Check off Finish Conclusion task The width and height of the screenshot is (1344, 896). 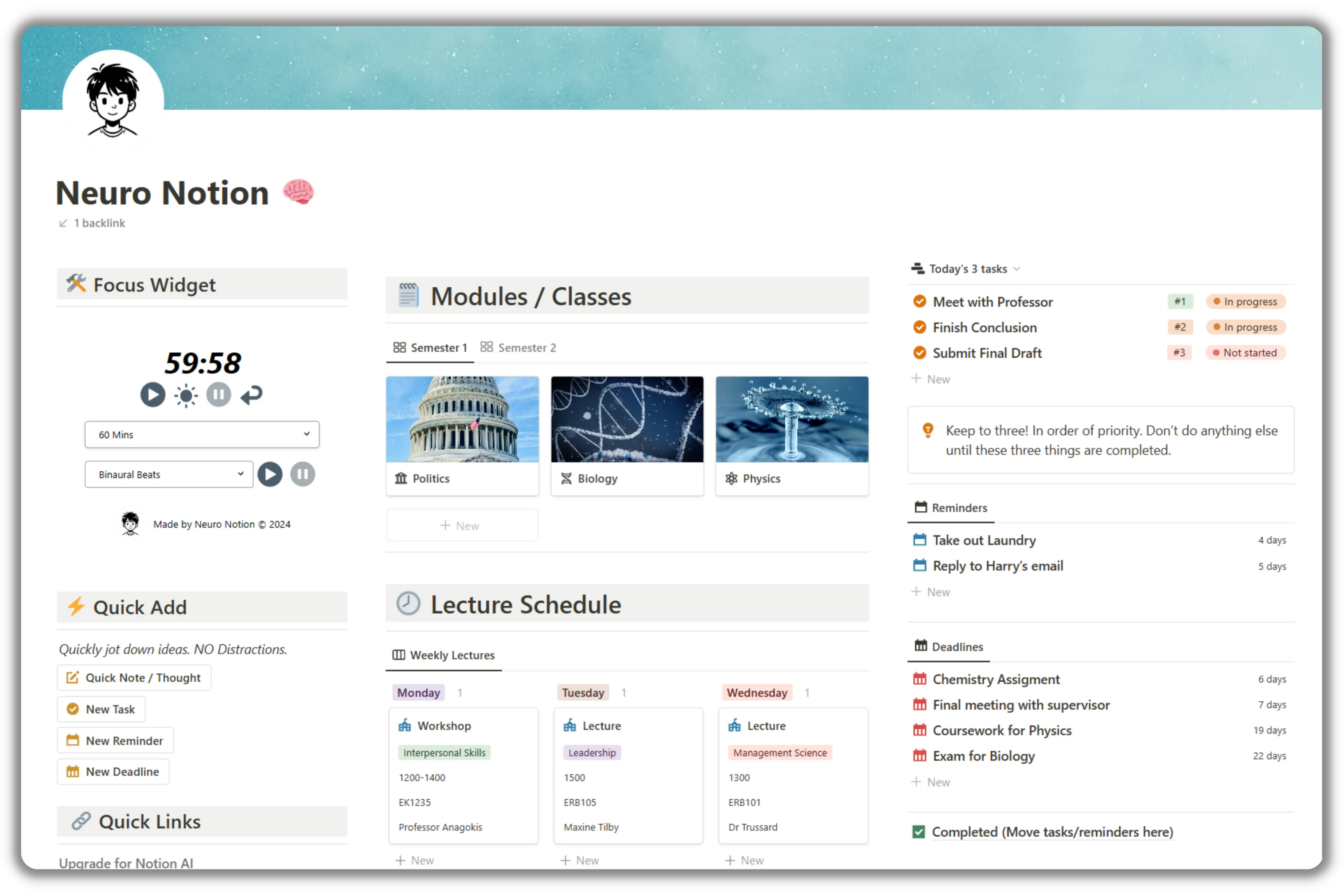pos(920,327)
